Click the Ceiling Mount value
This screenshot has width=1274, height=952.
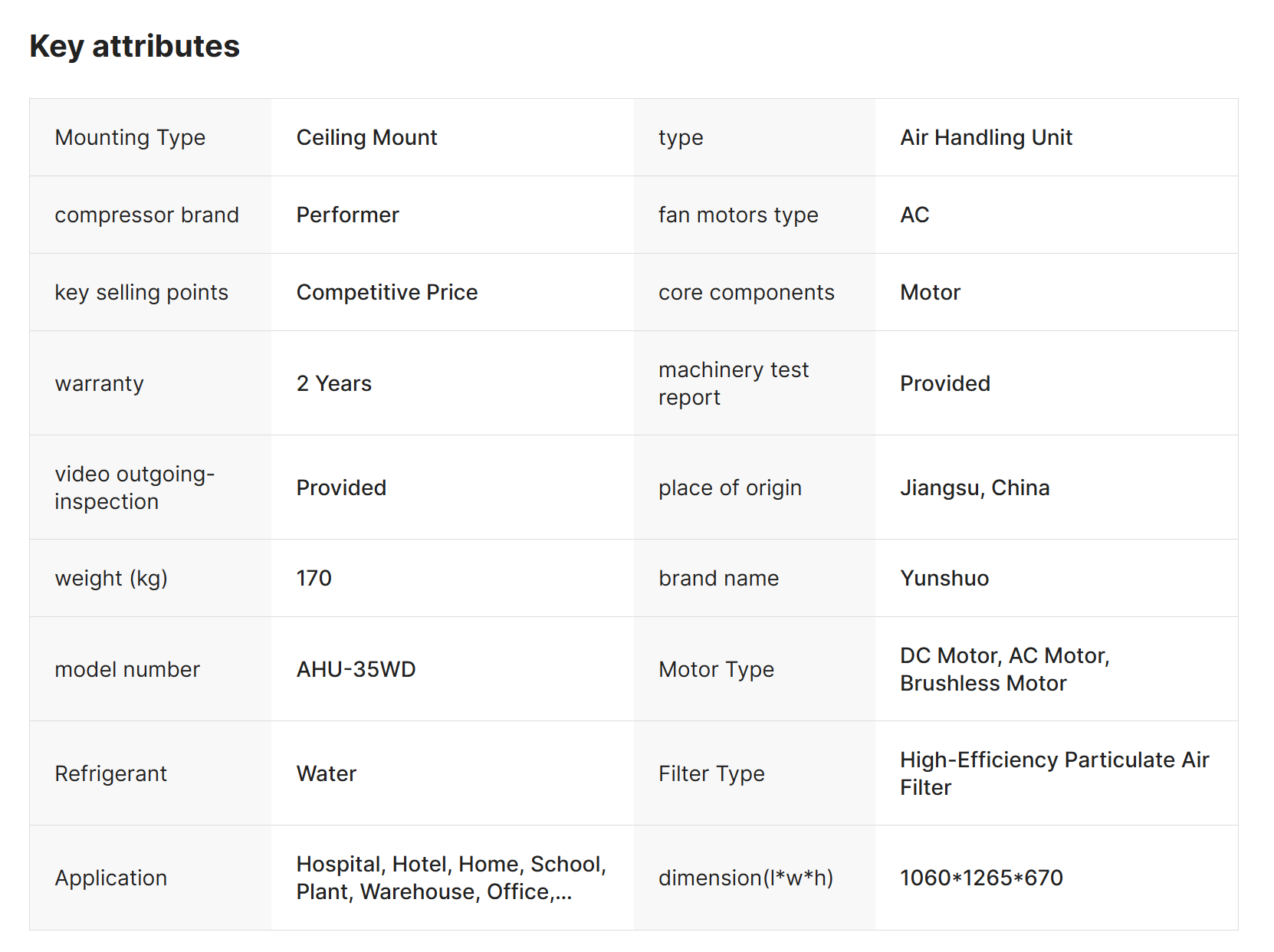tap(366, 138)
